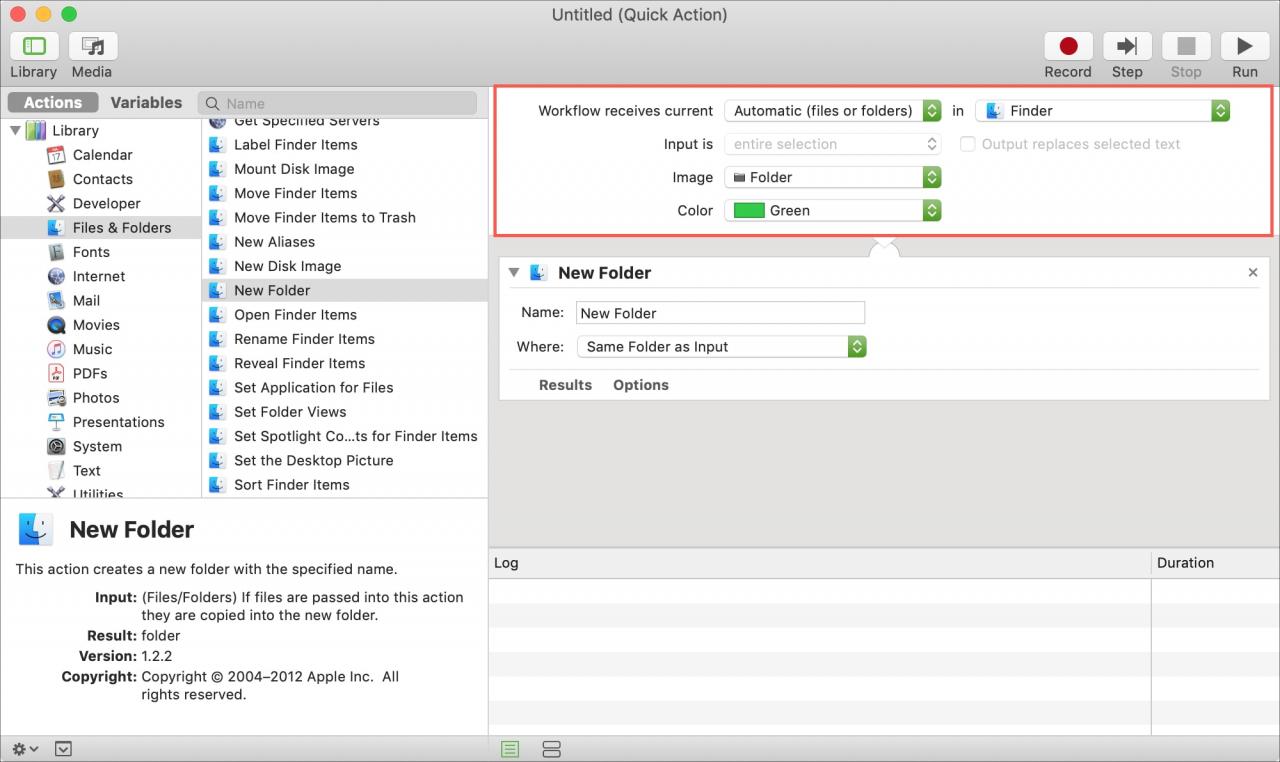This screenshot has height=762, width=1280.
Task: Show Results of New Folder action
Action: pos(565,385)
